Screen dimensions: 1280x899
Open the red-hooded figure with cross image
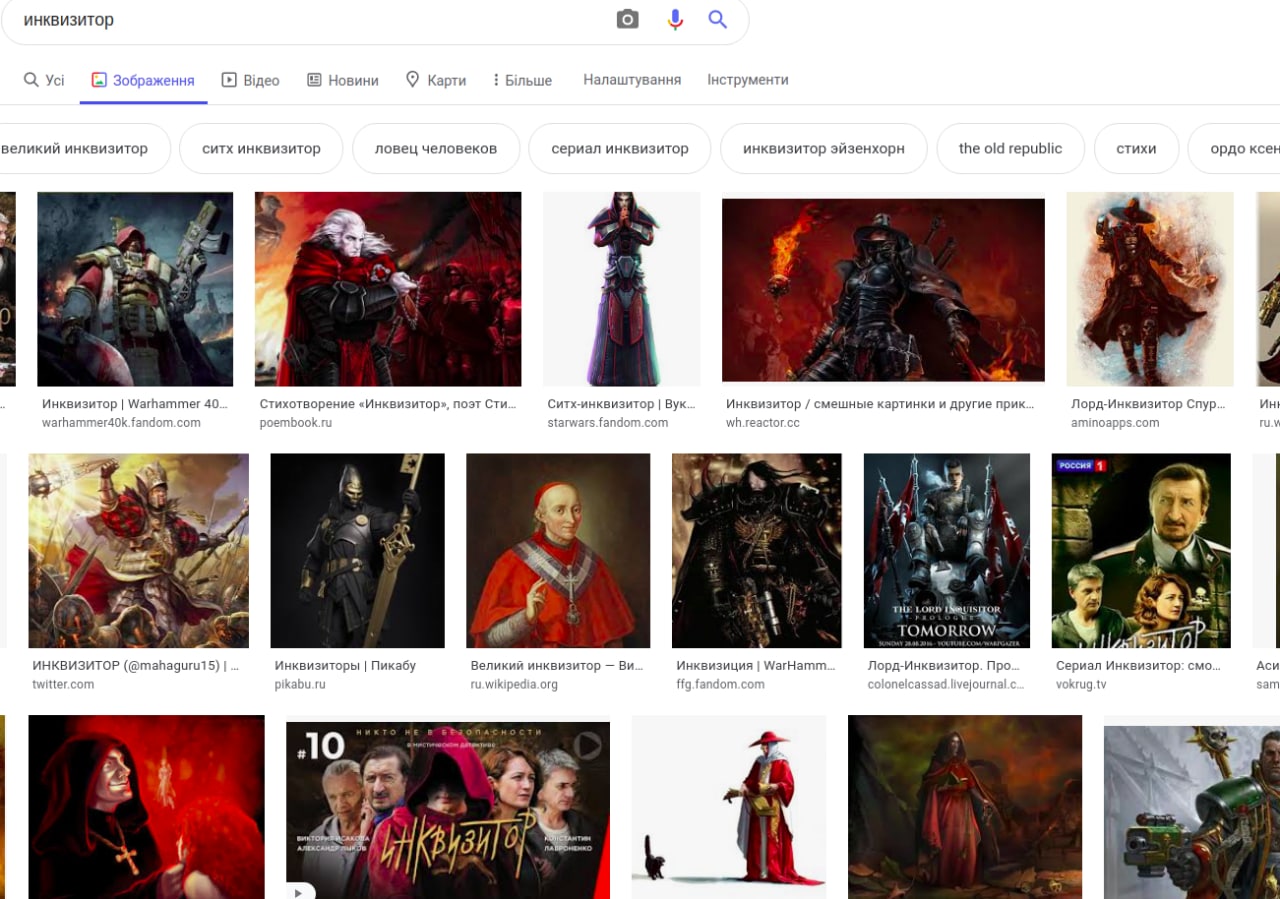click(x=146, y=806)
